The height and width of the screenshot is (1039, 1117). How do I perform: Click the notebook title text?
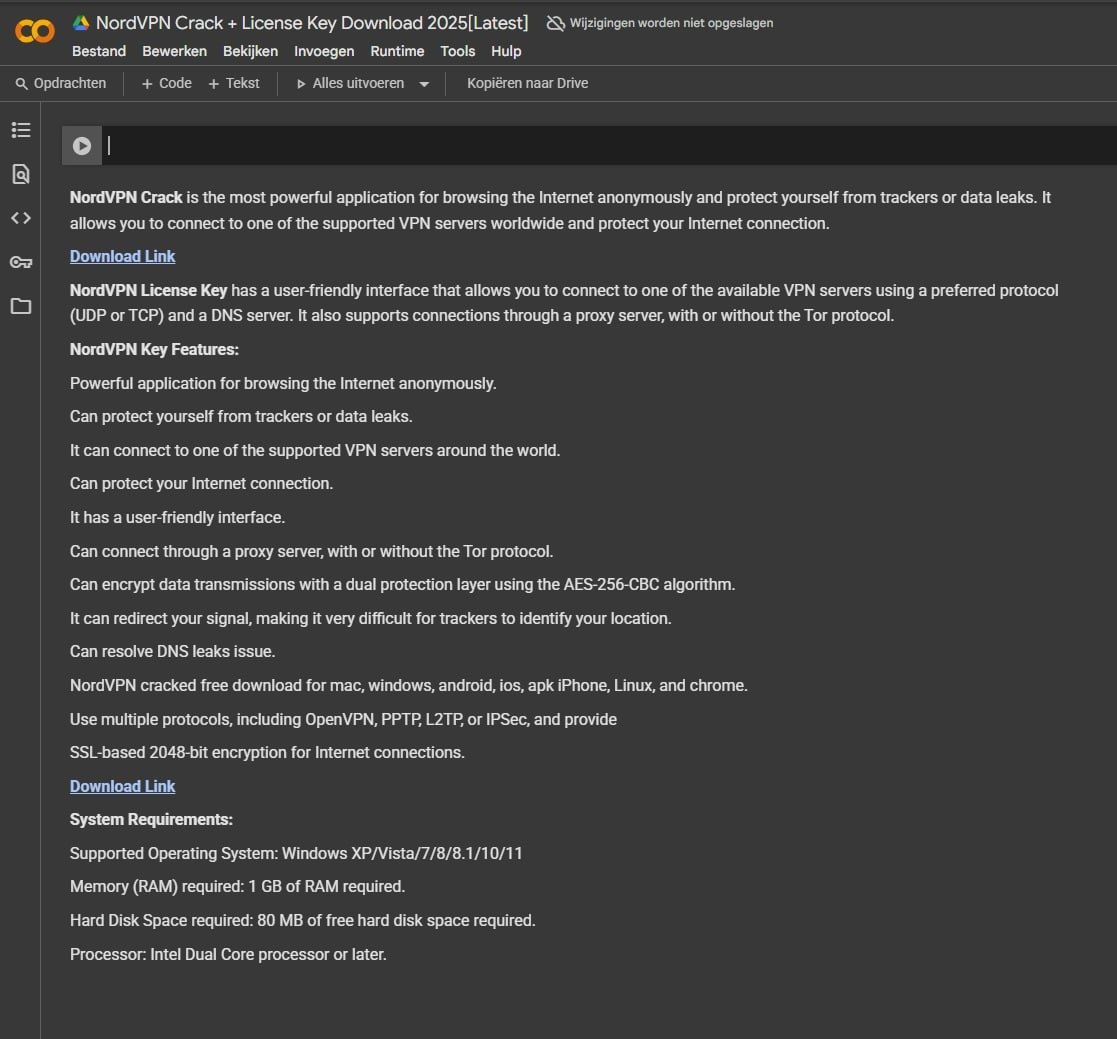coord(312,23)
